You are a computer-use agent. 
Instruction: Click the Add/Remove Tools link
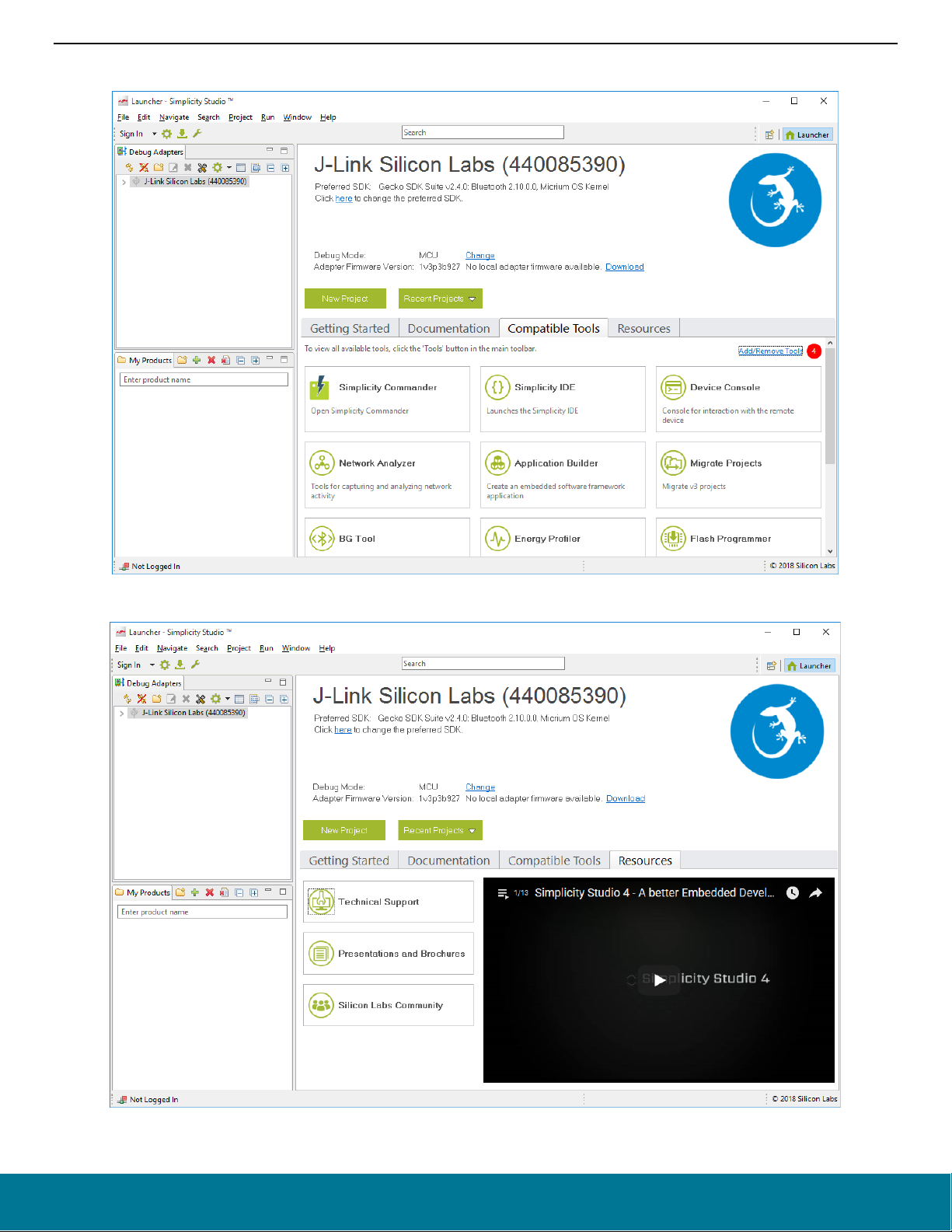[770, 351]
